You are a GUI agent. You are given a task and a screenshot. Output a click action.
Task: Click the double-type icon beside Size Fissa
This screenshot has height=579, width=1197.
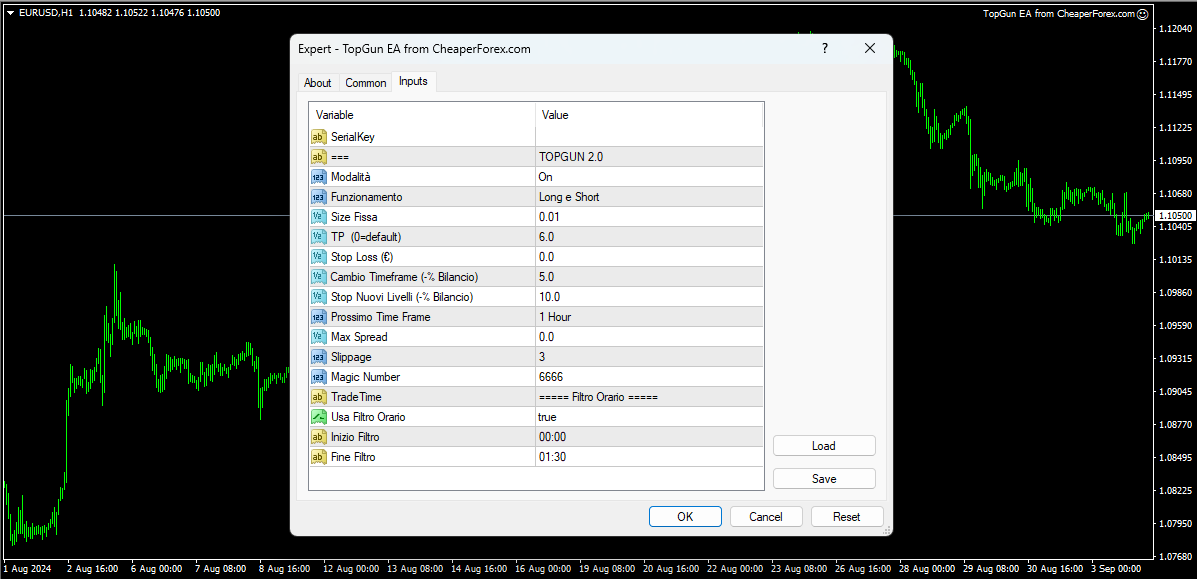click(x=319, y=217)
